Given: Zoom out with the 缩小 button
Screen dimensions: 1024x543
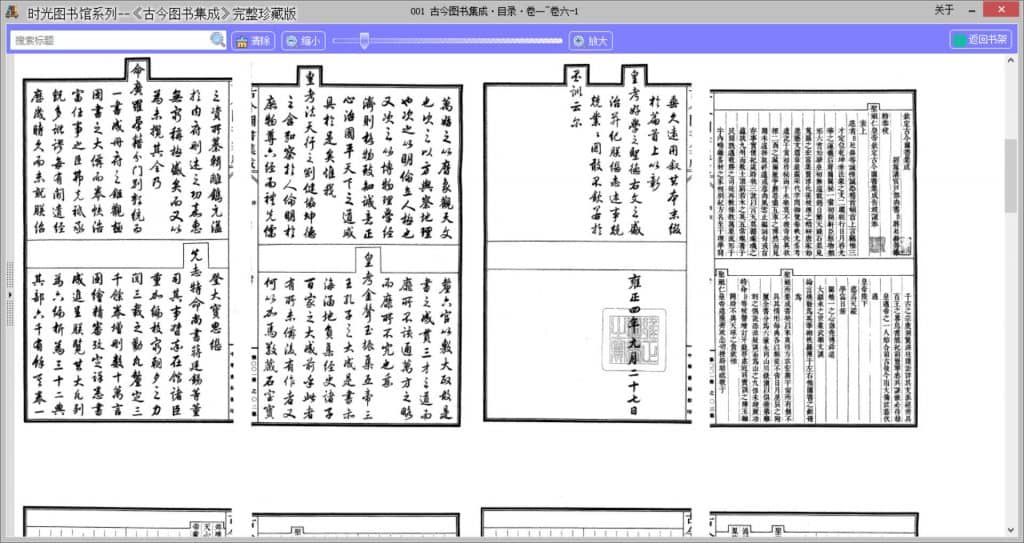Looking at the screenshot, I should coord(302,41).
